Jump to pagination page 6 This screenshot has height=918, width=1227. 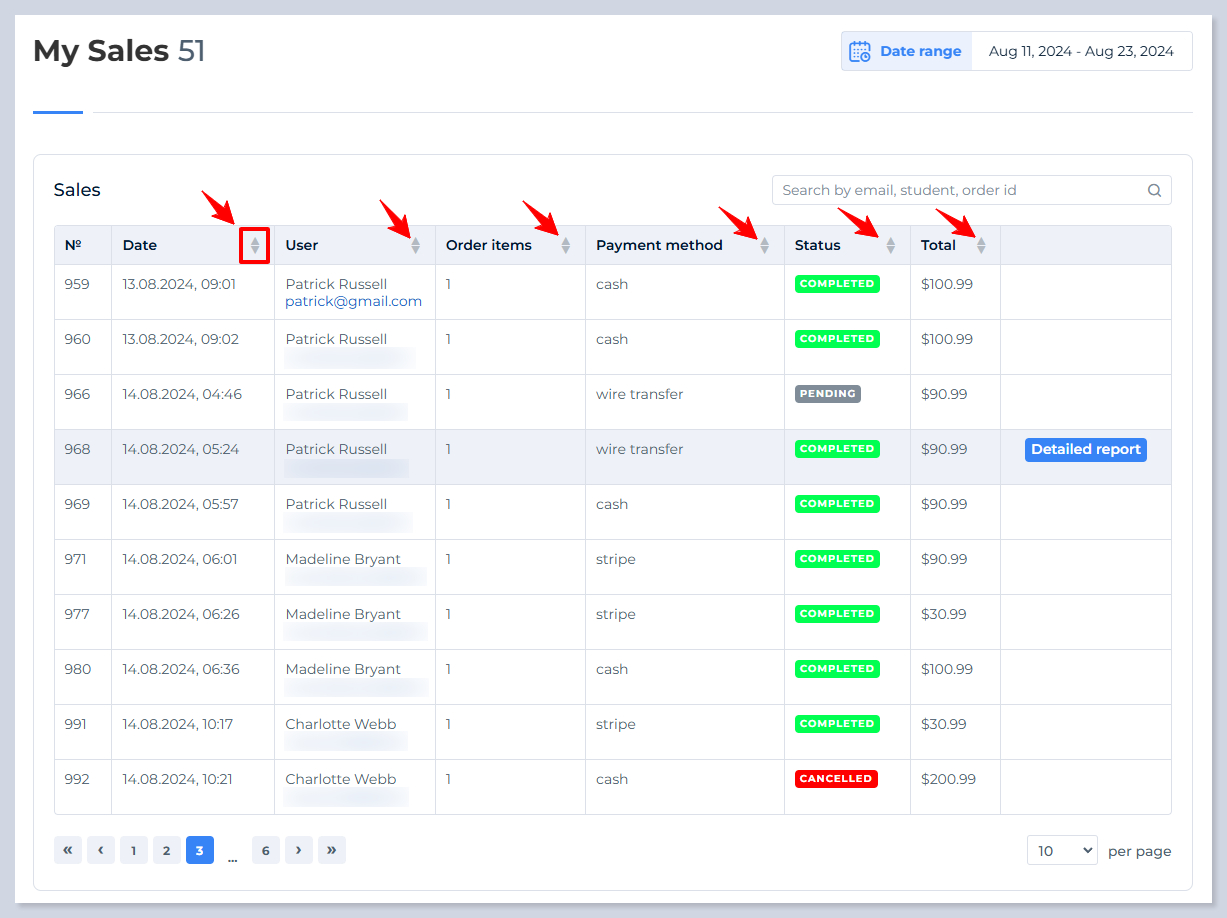pos(265,851)
